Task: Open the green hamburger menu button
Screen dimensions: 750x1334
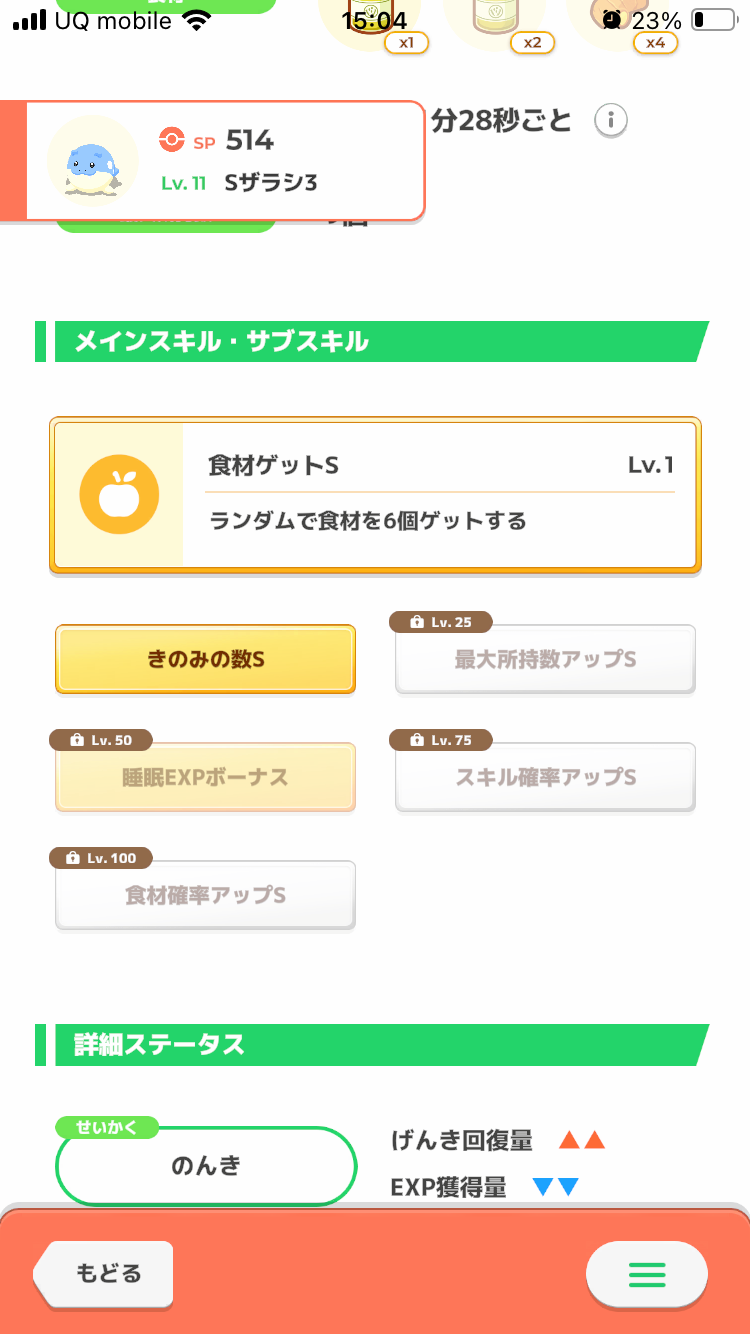Action: pos(646,1274)
